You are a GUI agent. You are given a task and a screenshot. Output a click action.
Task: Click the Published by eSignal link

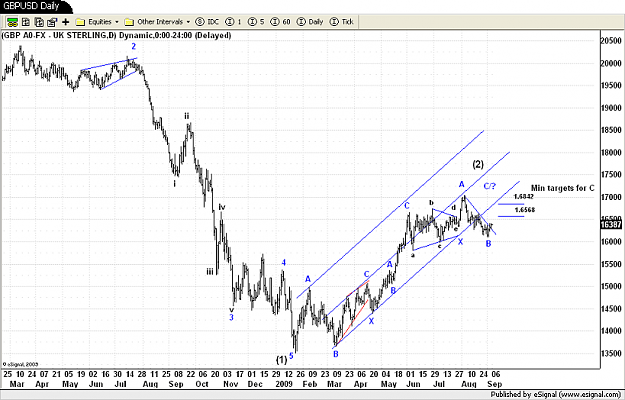tap(556, 395)
